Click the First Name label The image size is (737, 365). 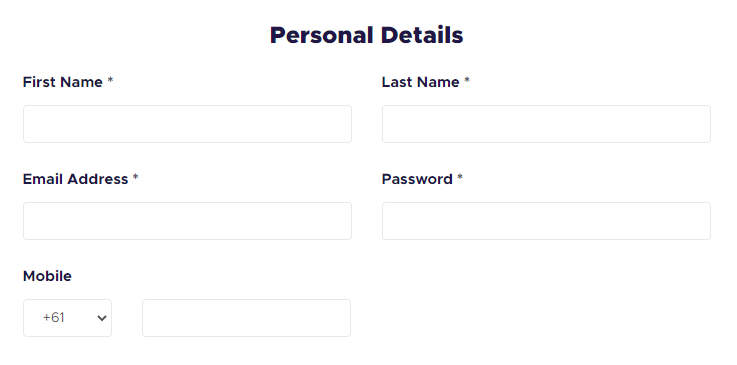[63, 82]
